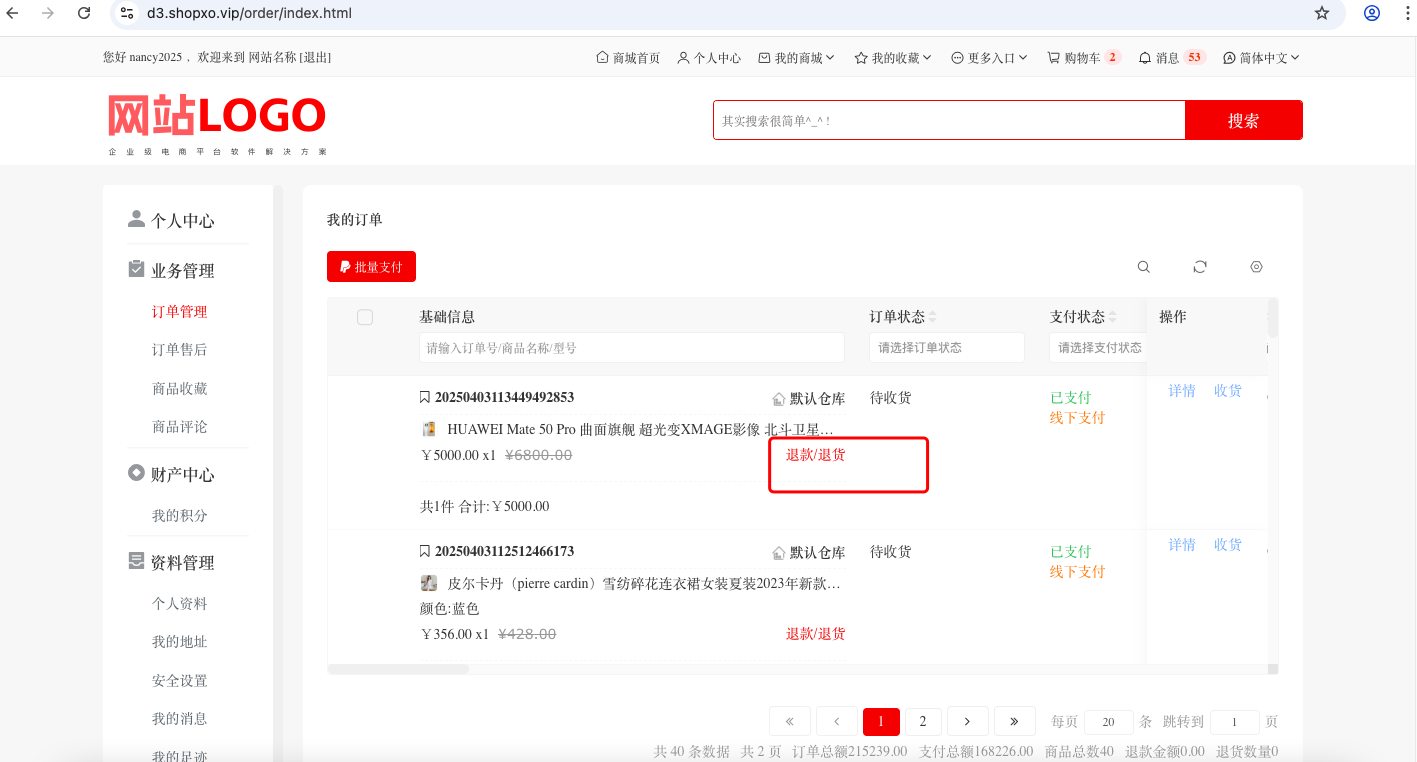
Task: Open 详情 for the HUAWEI Mate 50 order
Action: click(1182, 391)
